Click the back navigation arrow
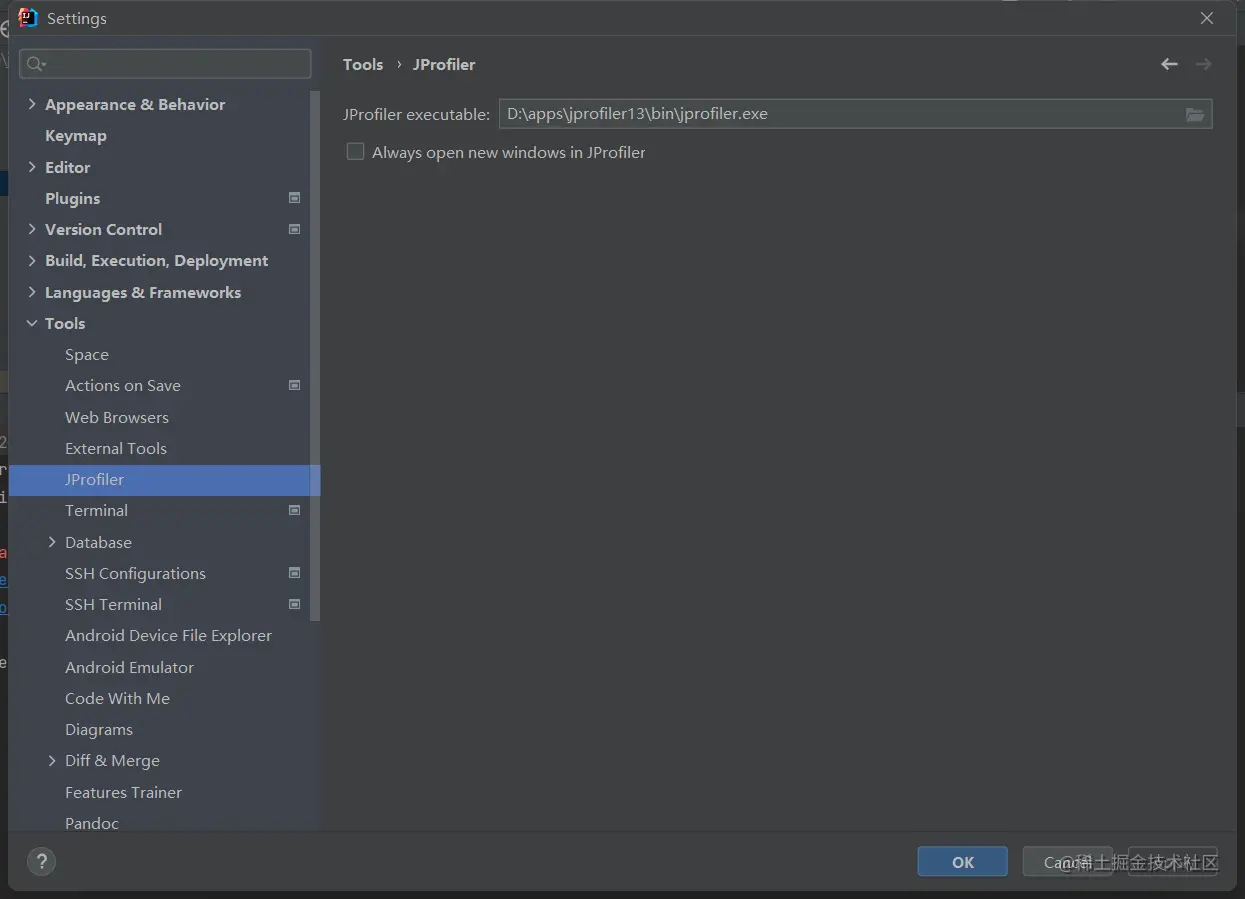This screenshot has height=899, width=1245. pyautogui.click(x=1169, y=64)
